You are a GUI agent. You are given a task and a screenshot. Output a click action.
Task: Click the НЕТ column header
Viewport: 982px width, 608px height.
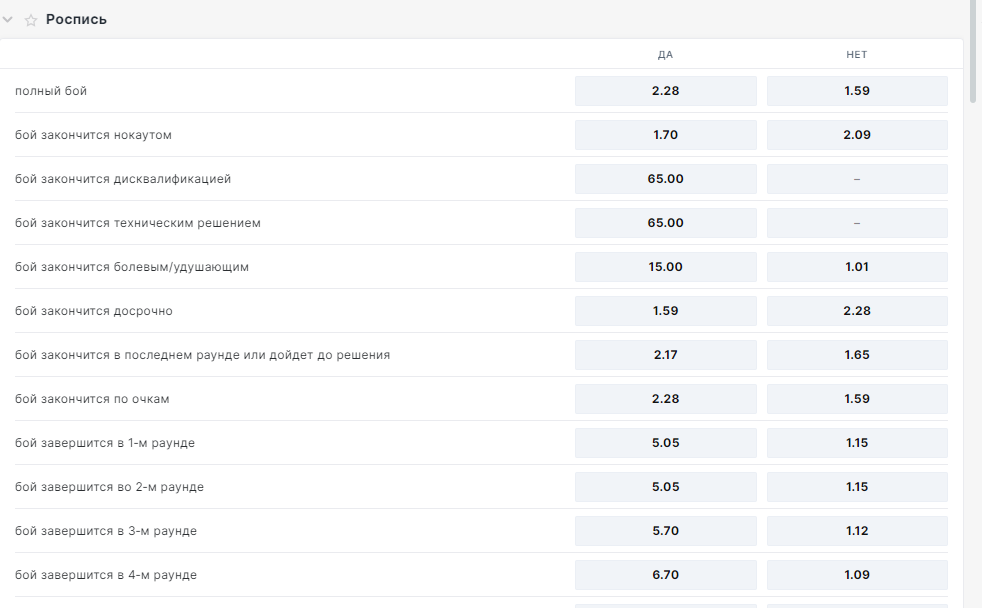857,54
